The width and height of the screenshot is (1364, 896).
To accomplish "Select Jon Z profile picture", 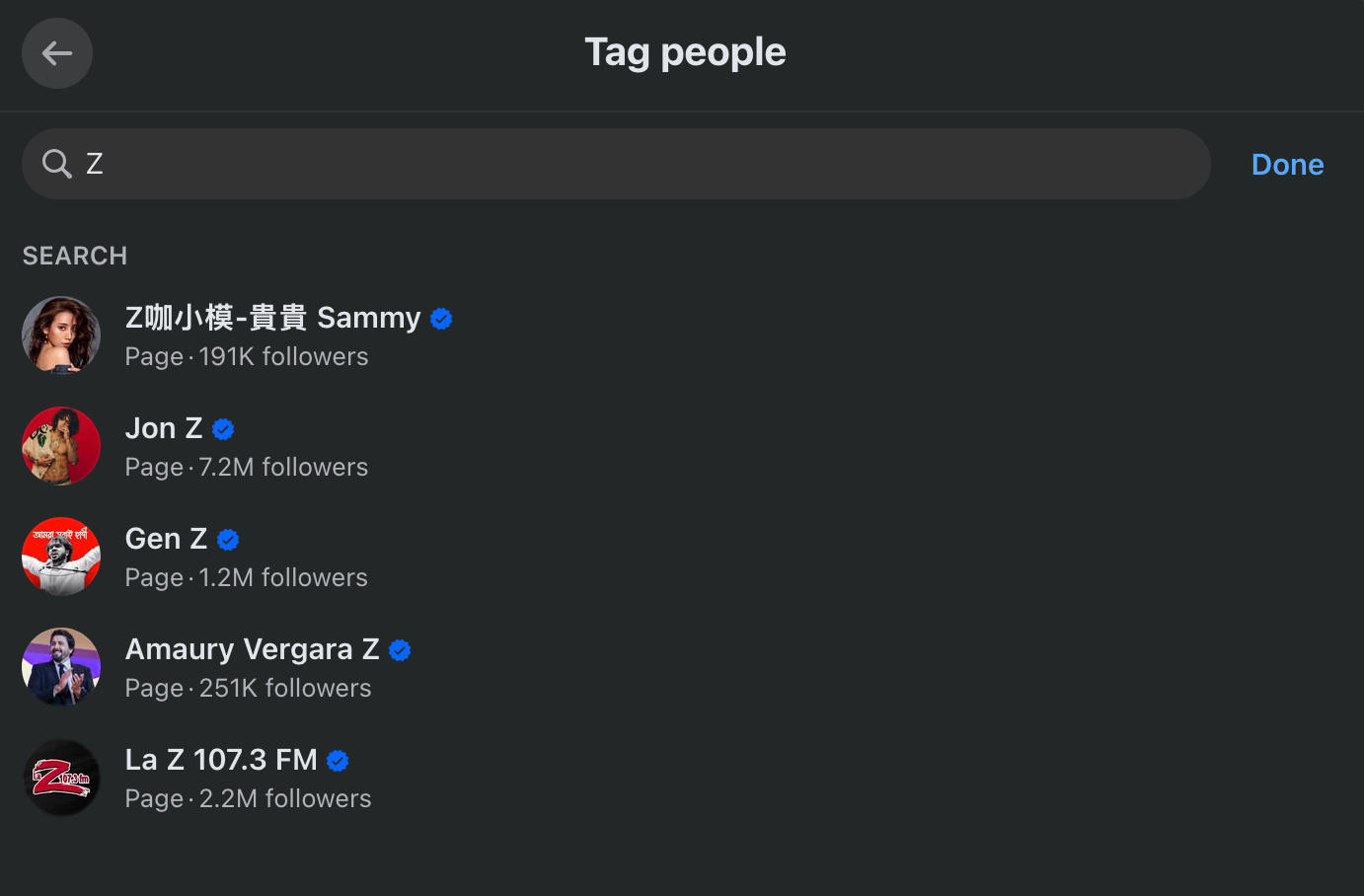I will 61,446.
